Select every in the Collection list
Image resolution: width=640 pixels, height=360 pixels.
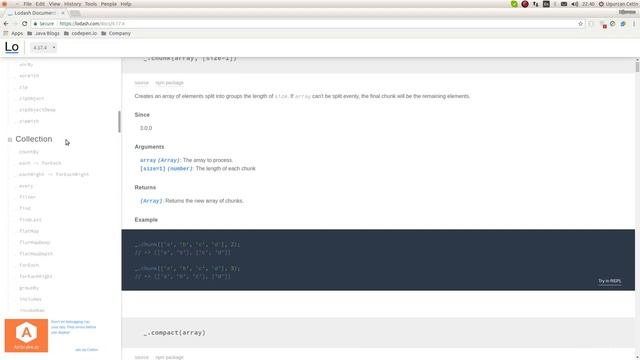point(26,186)
